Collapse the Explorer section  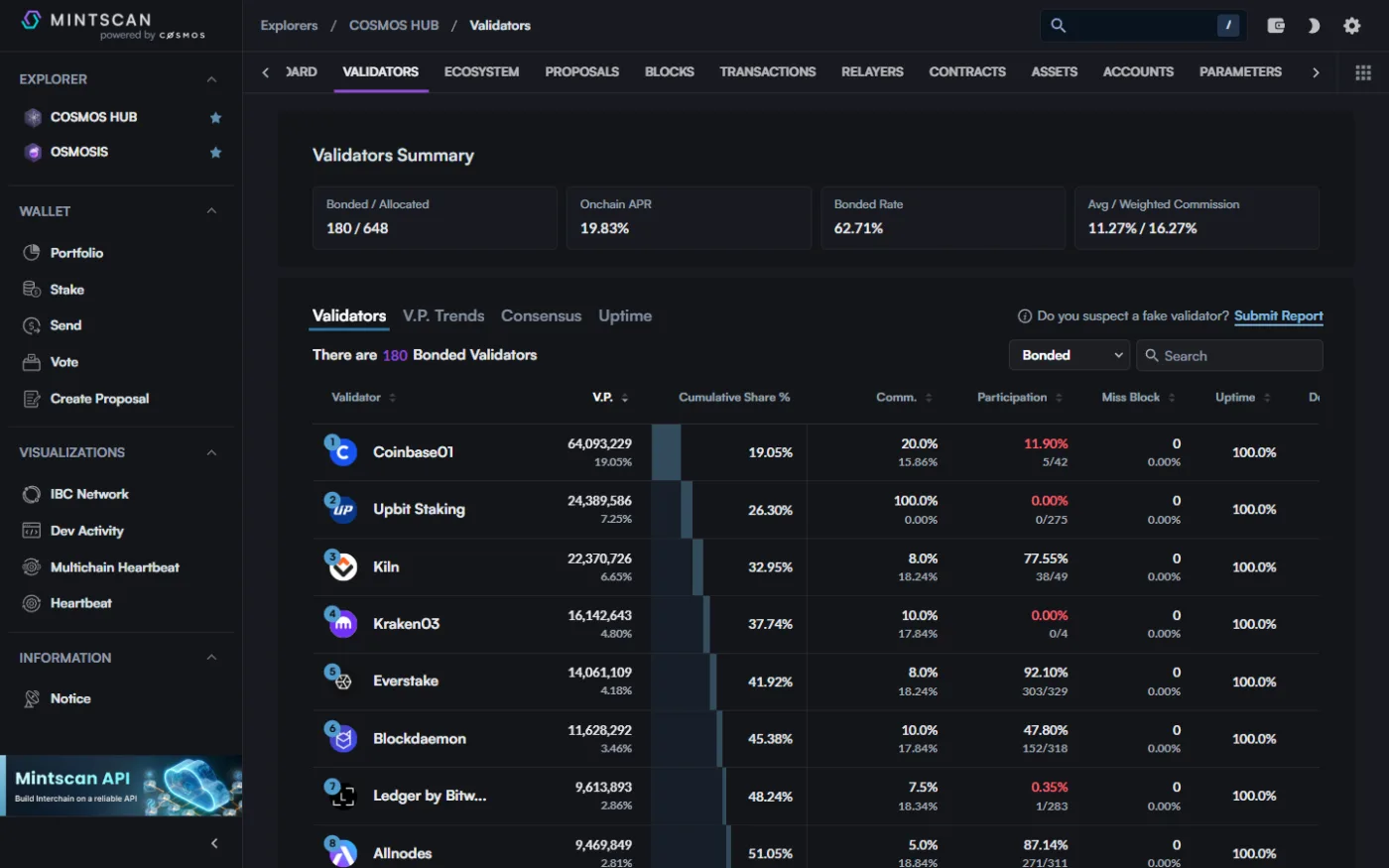coord(211,79)
